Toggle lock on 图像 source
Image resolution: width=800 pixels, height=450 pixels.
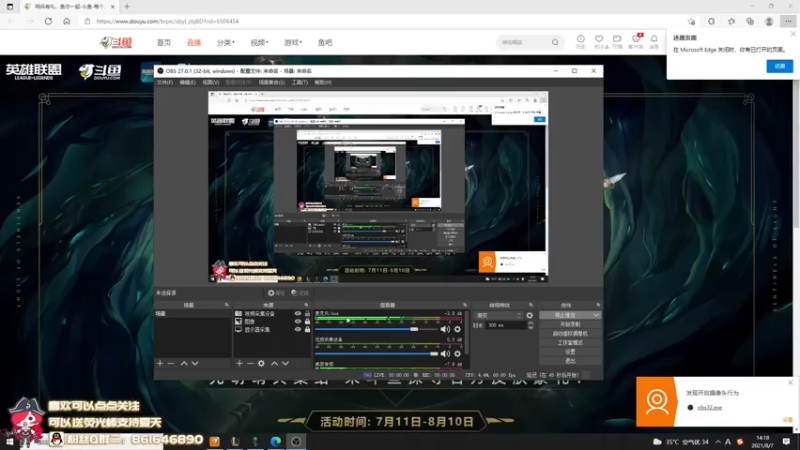point(307,321)
